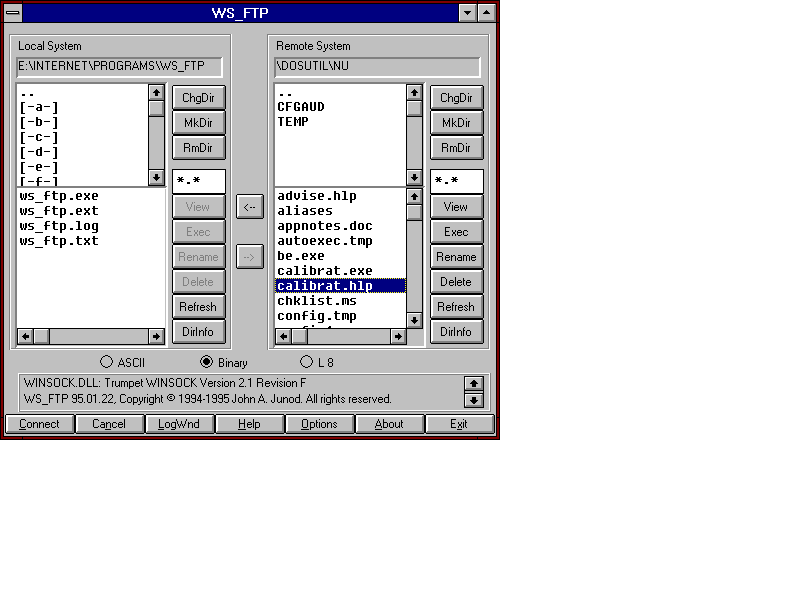This screenshot has width=800, height=600.
Task: Click message log down arrow
Action: pyautogui.click(x=473, y=400)
